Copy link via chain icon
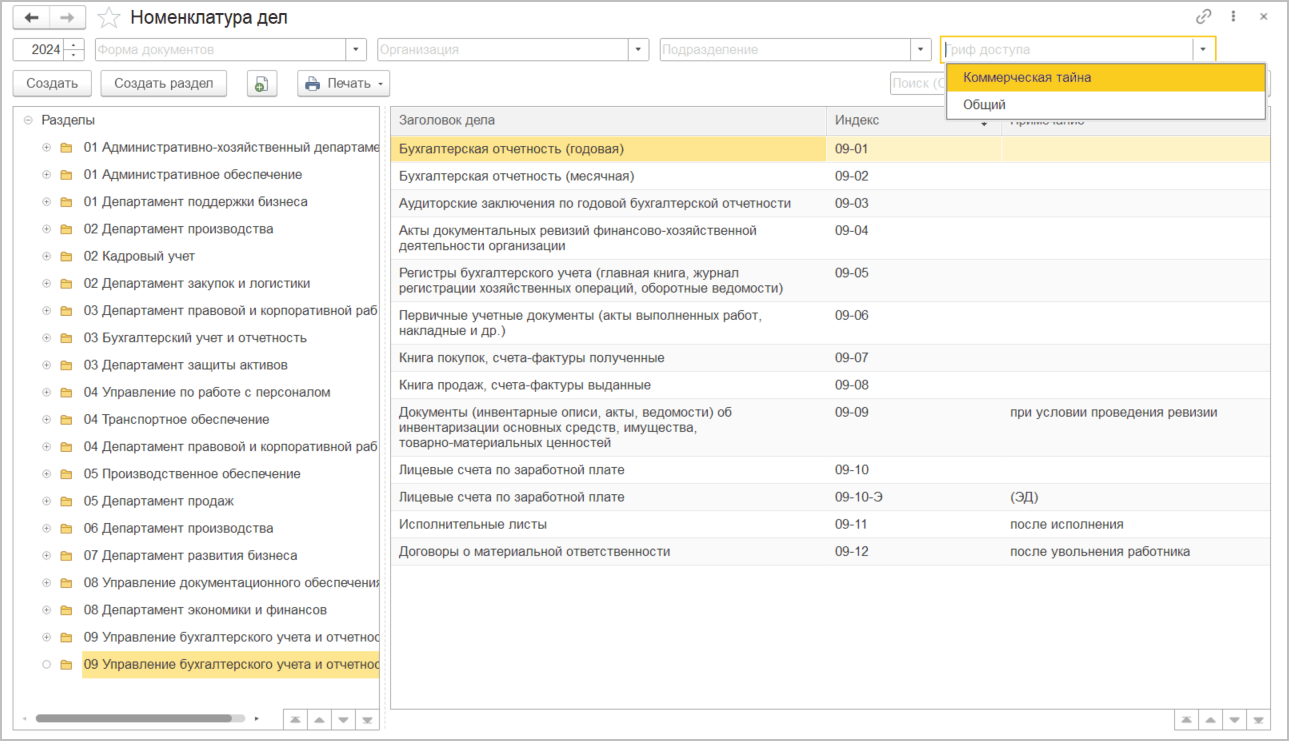This screenshot has height=741, width=1289. (1203, 17)
